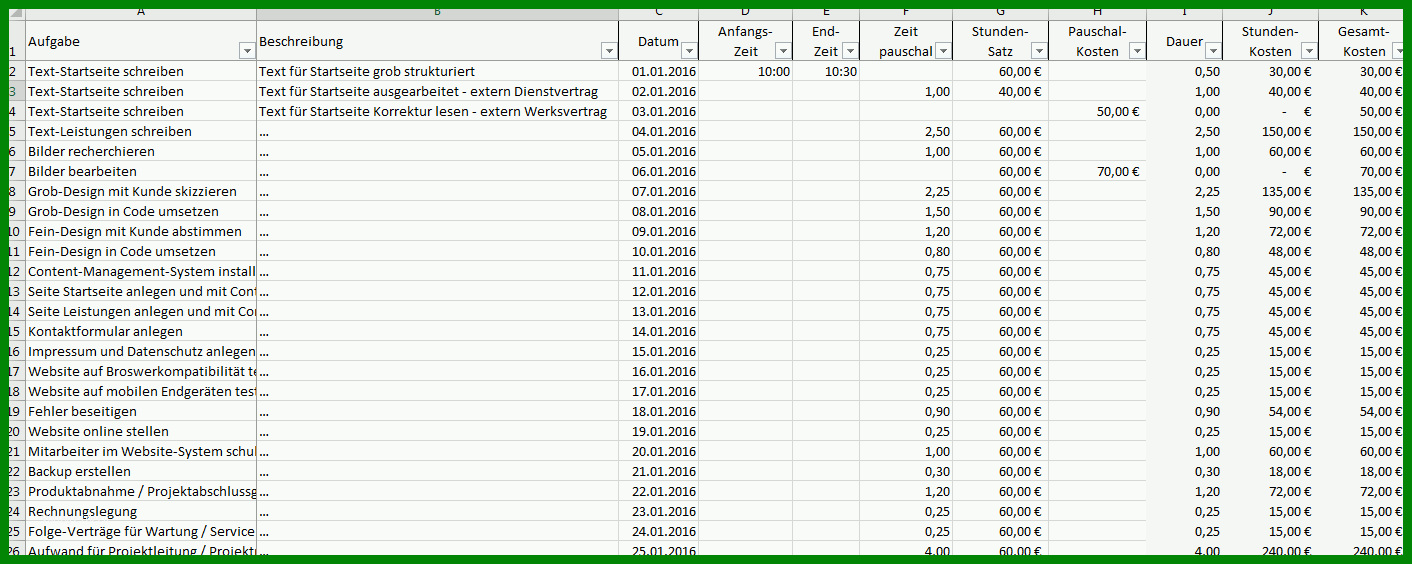
Task: Select task cell 'Kontaktformular anlegen'
Action: click(140, 331)
